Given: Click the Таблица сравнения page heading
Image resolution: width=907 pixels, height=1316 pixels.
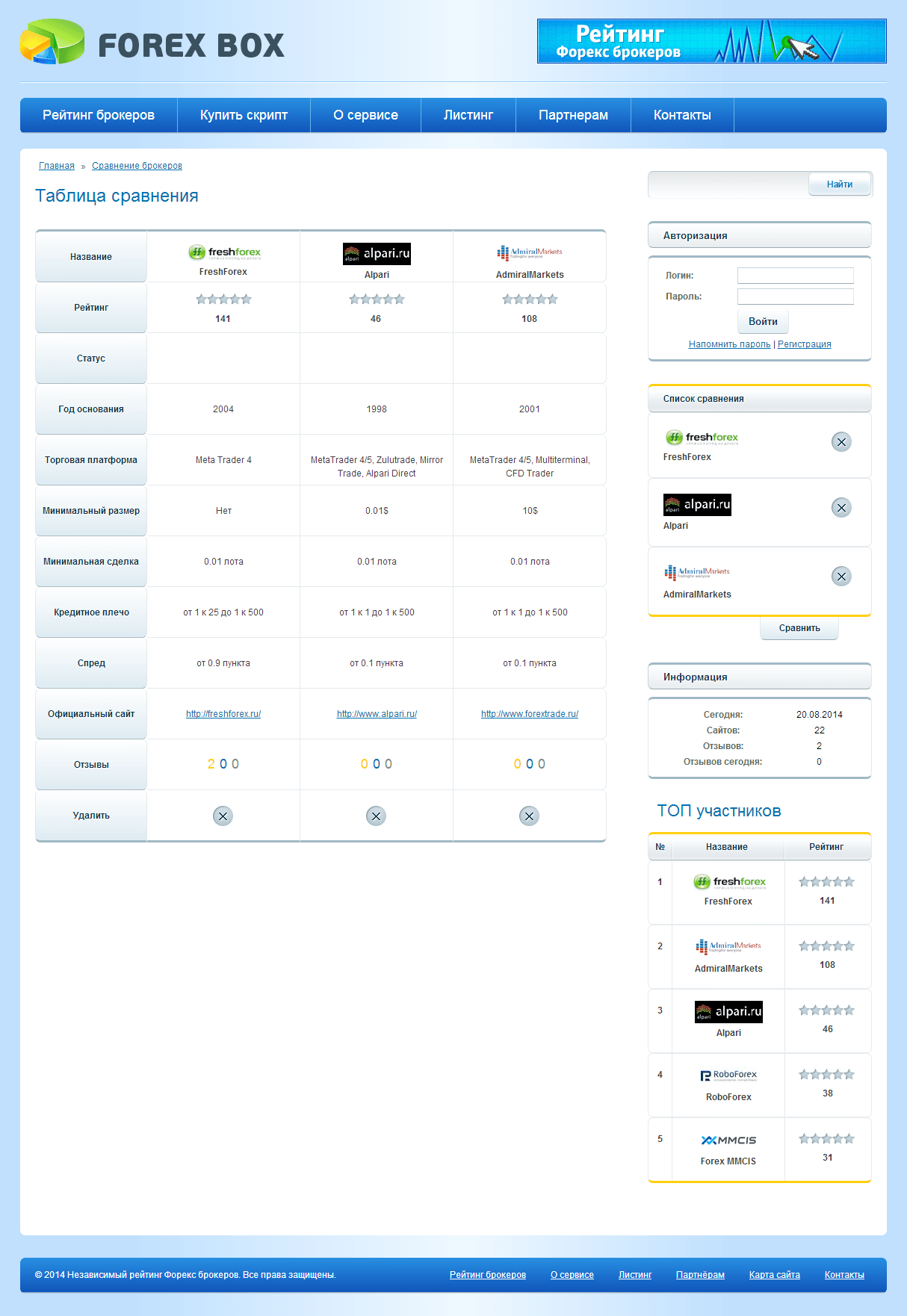Looking at the screenshot, I should [x=117, y=196].
